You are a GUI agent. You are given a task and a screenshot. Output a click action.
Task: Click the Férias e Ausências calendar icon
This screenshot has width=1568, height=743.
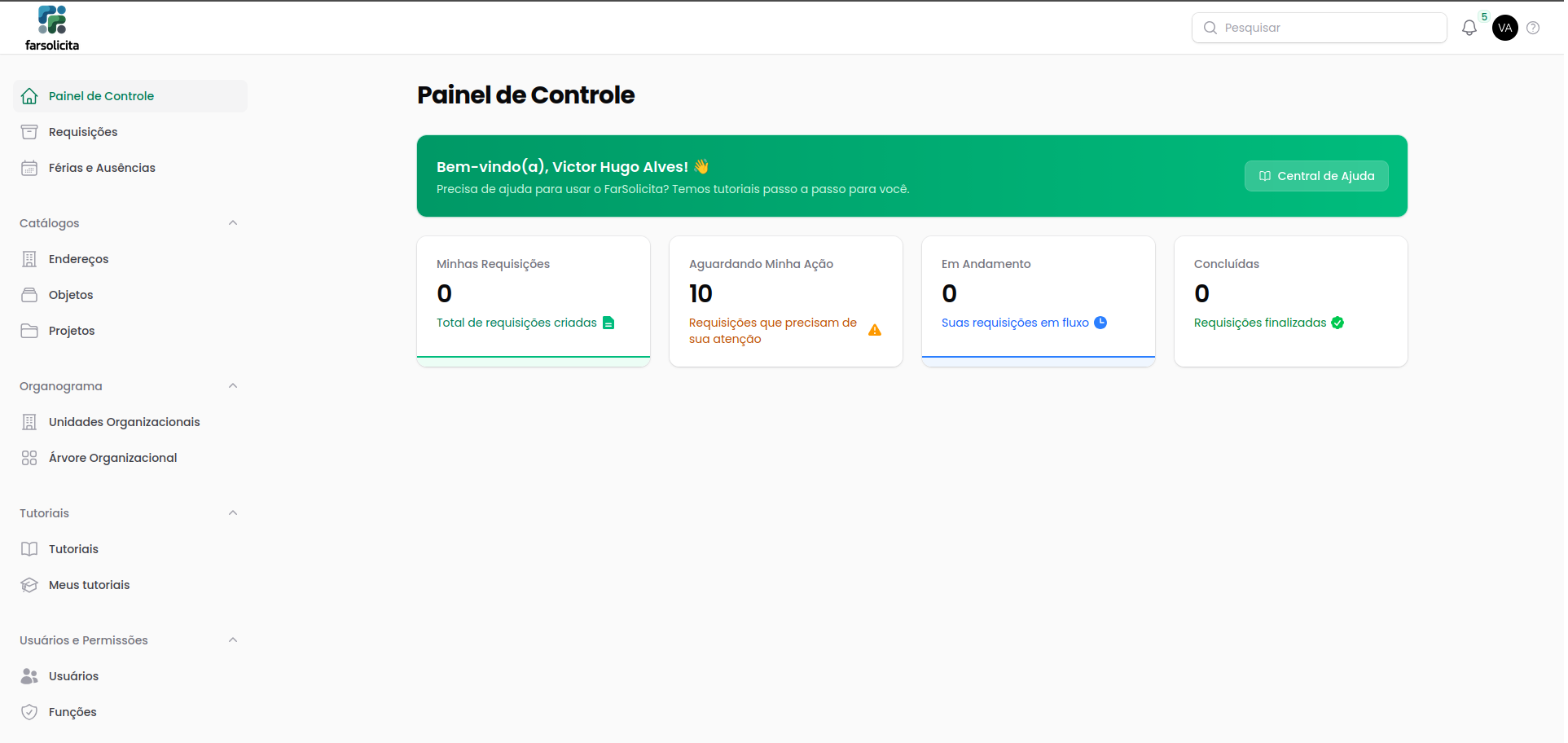coord(29,168)
